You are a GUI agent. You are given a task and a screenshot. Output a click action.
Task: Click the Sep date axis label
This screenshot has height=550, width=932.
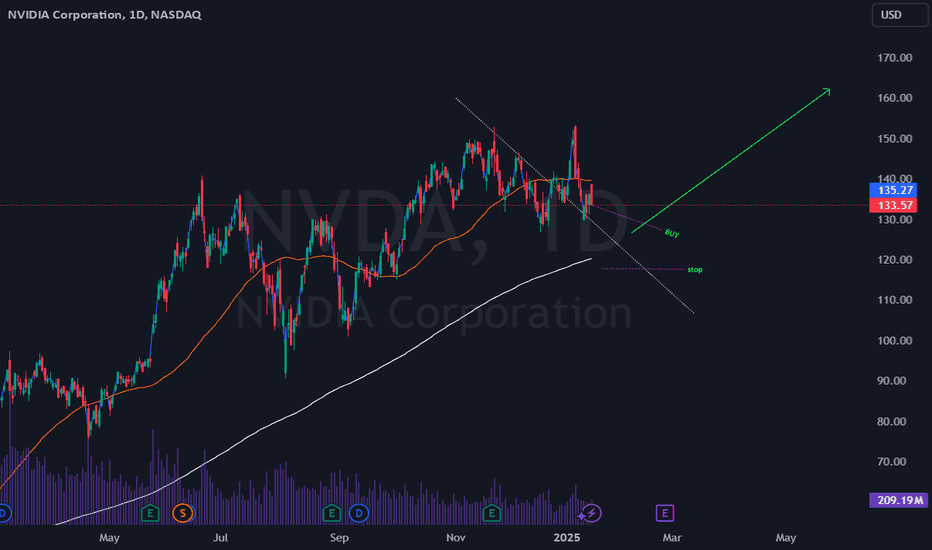coord(339,538)
